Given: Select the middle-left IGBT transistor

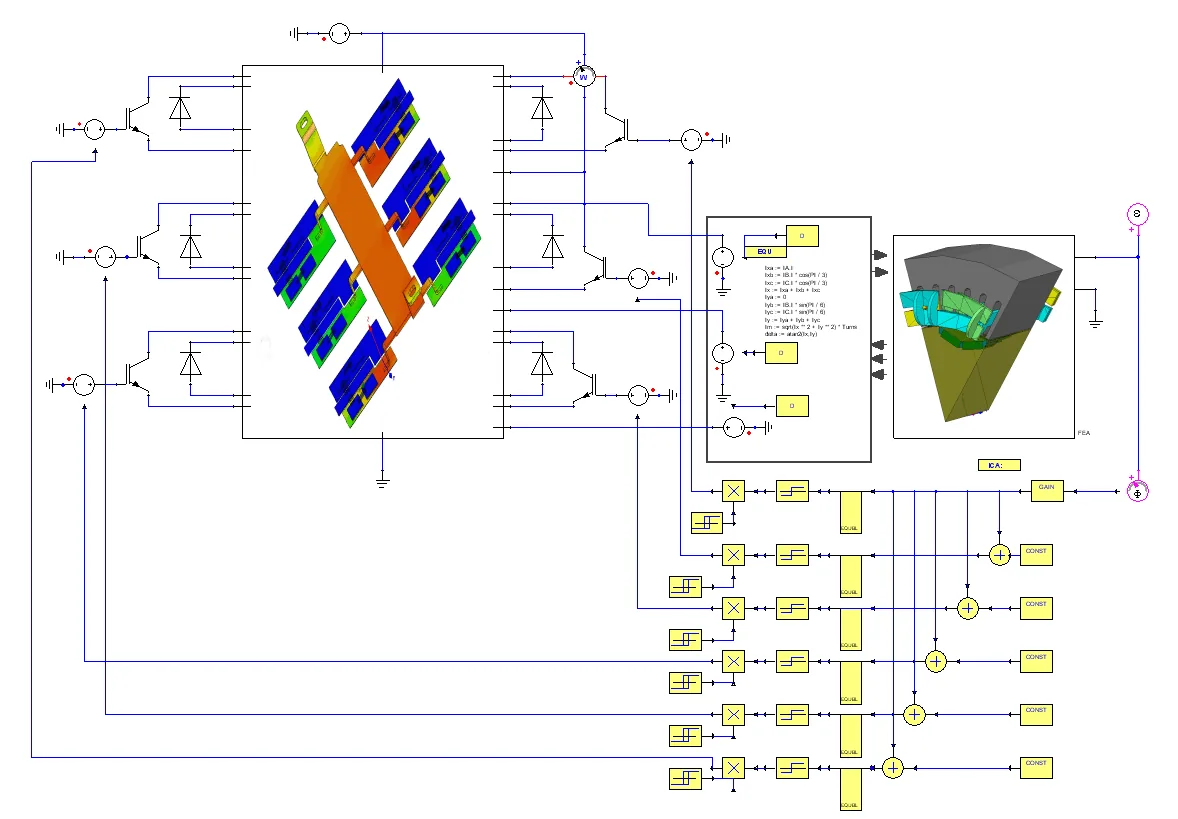Looking at the screenshot, I should (x=148, y=246).
